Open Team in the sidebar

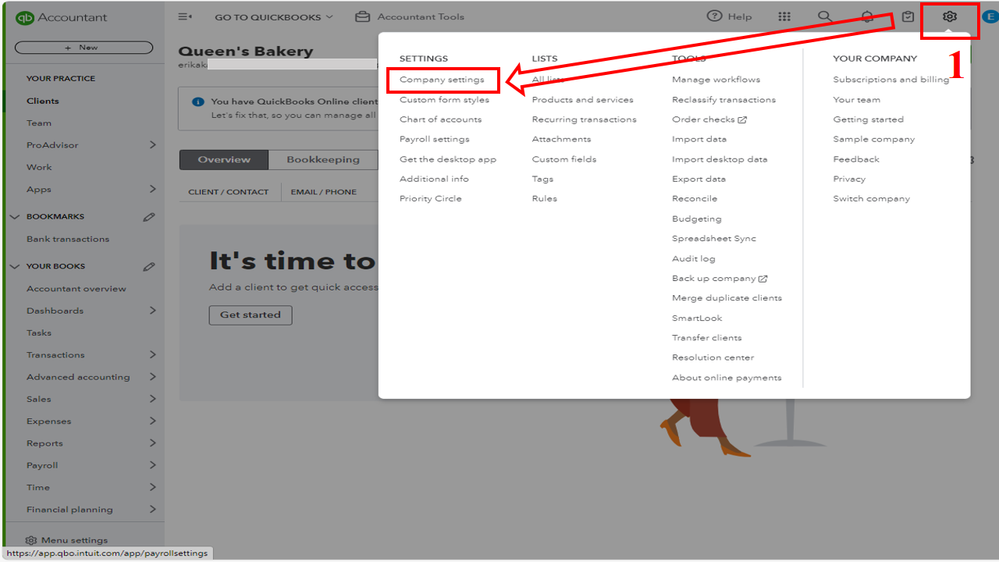click(x=39, y=123)
